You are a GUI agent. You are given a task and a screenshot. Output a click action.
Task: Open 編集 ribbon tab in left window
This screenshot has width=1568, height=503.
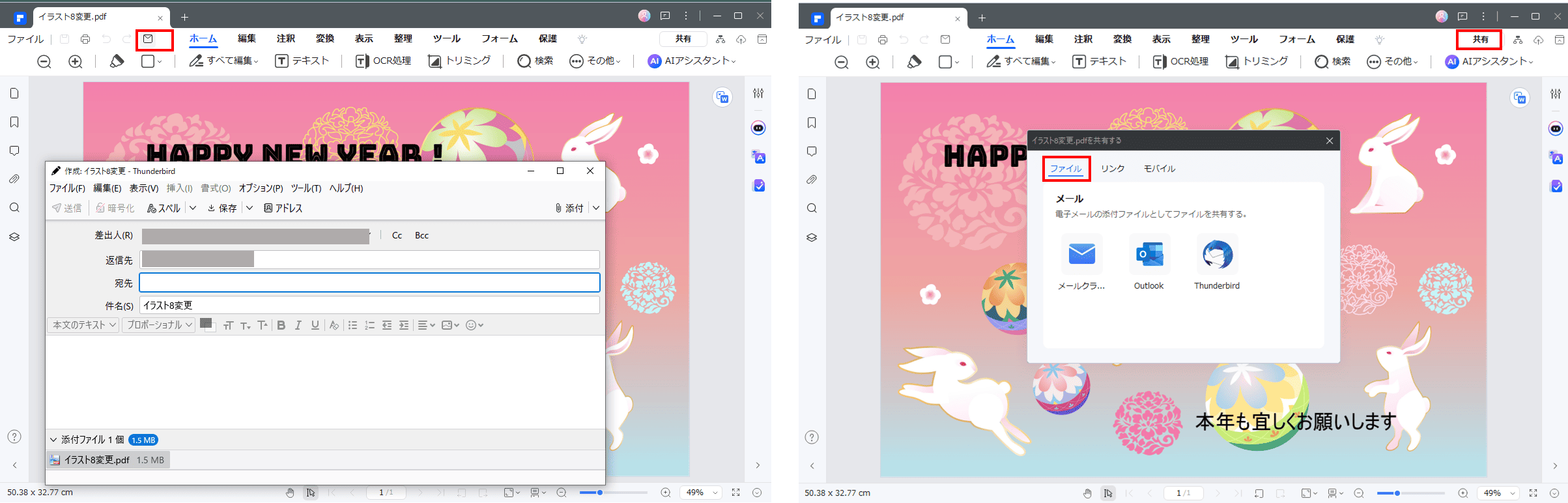pyautogui.click(x=247, y=39)
